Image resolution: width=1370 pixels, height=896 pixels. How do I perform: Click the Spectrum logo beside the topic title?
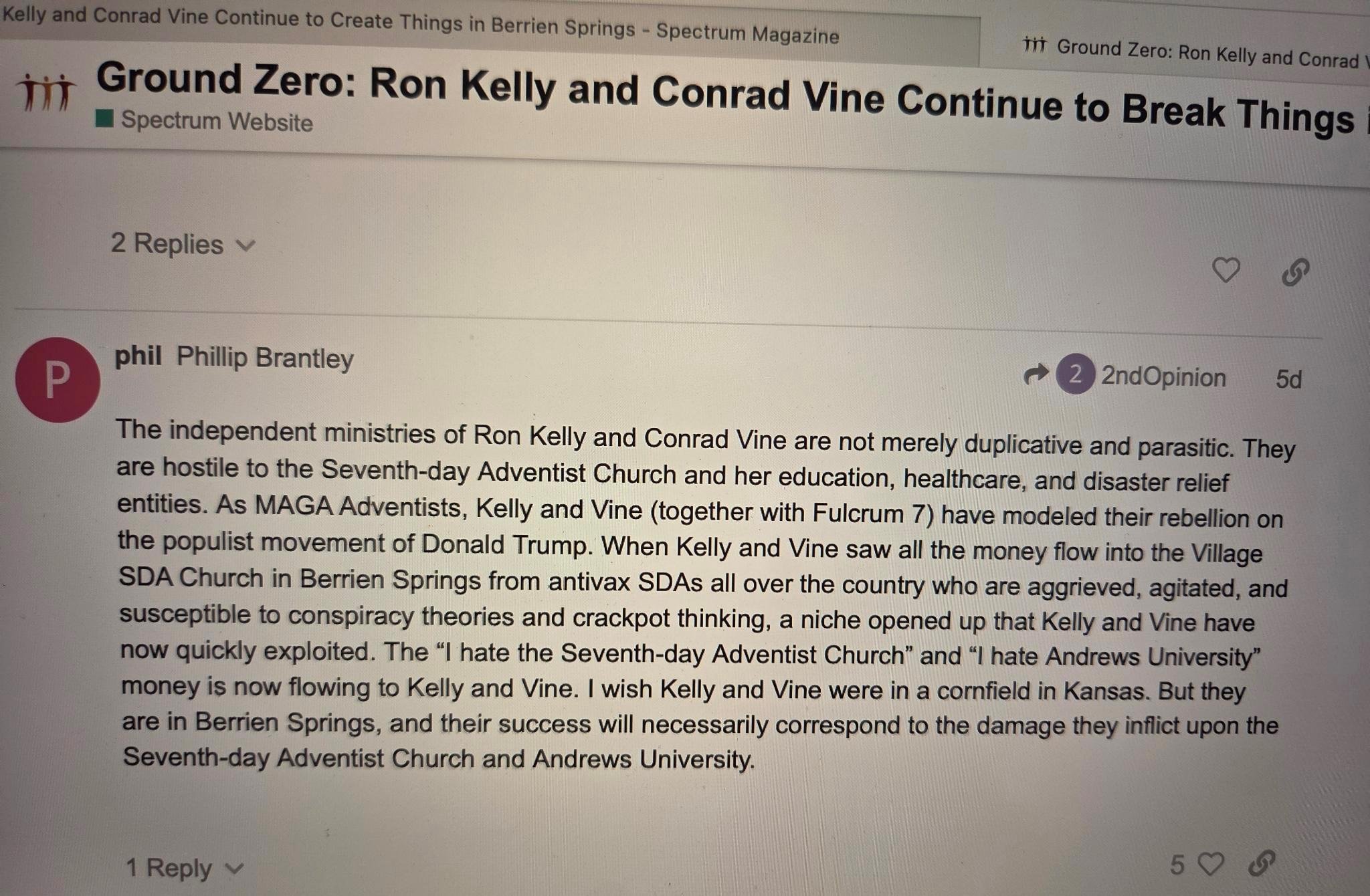(x=46, y=93)
